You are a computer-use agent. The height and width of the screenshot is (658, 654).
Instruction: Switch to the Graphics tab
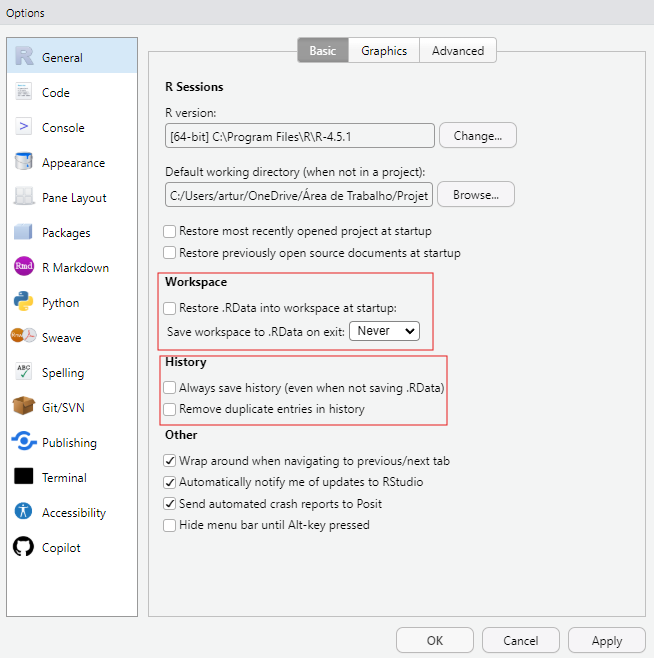(x=384, y=51)
